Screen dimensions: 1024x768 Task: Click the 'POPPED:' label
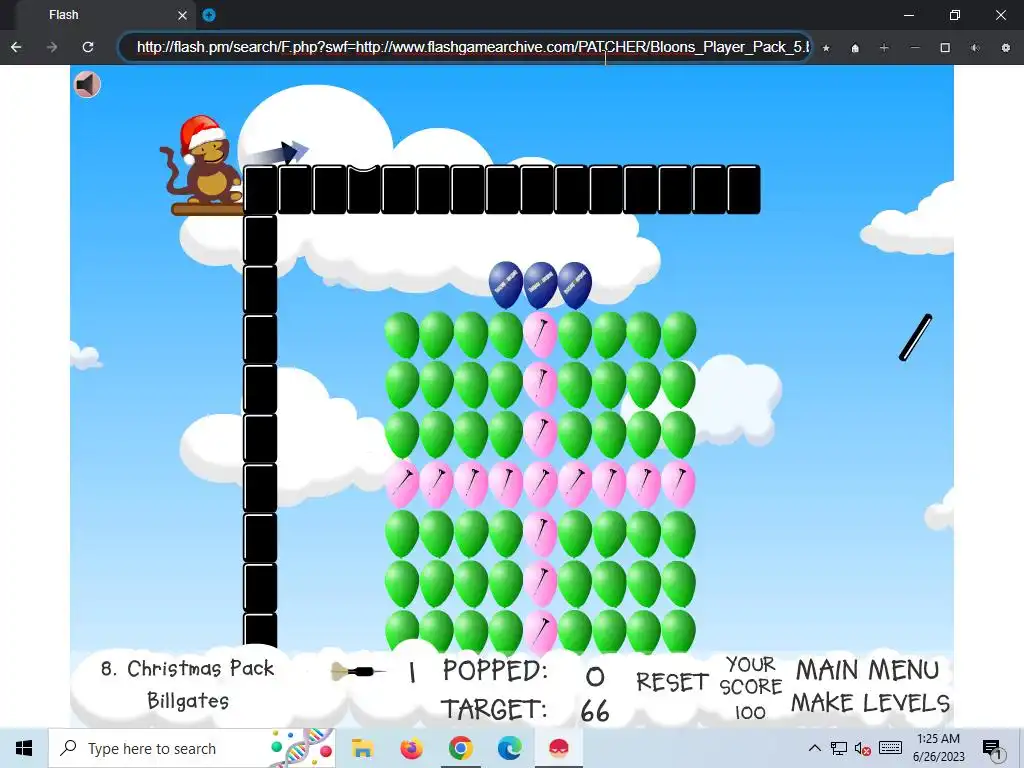pos(495,671)
